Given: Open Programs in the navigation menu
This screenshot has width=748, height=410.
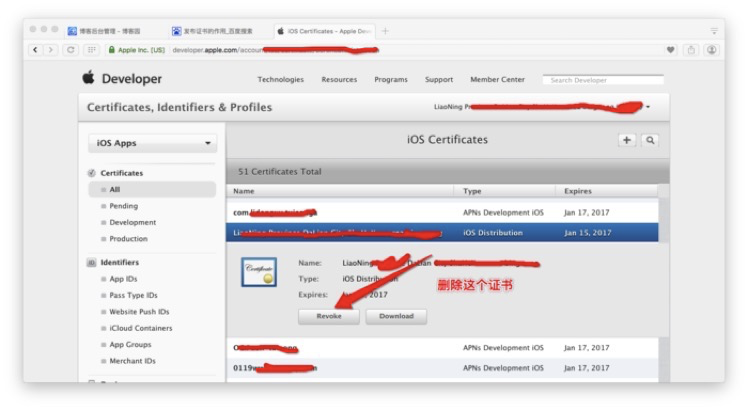Looking at the screenshot, I should click(x=391, y=79).
